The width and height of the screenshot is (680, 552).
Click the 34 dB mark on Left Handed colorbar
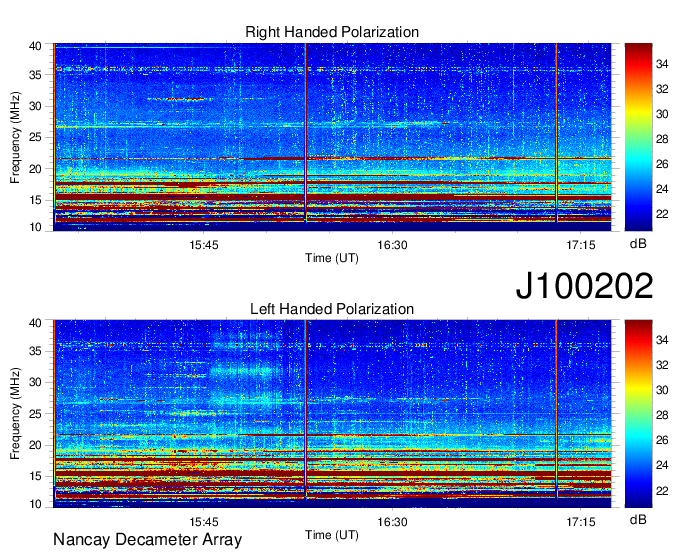(662, 340)
